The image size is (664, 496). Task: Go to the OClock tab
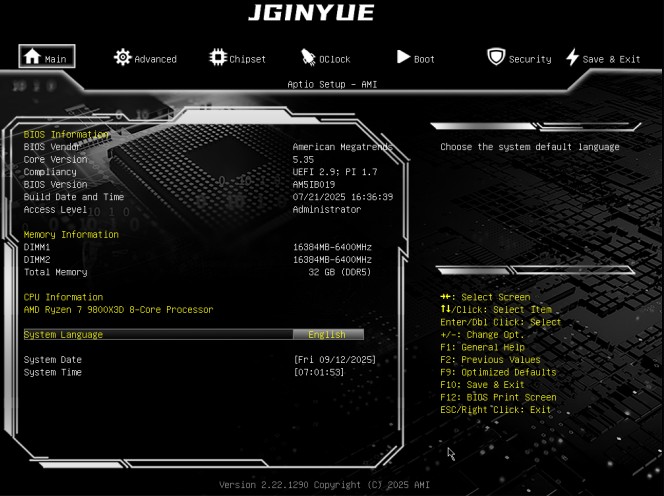335,59
